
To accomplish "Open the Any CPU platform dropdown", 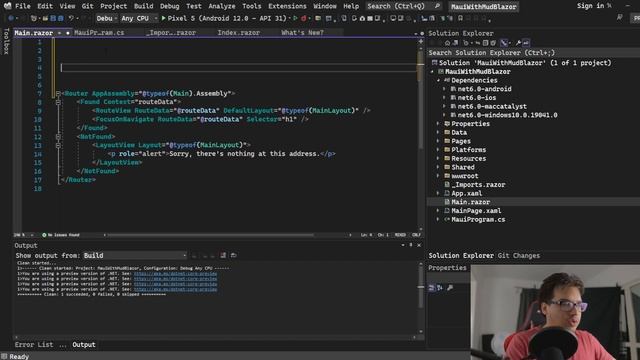I will coord(139,18).
